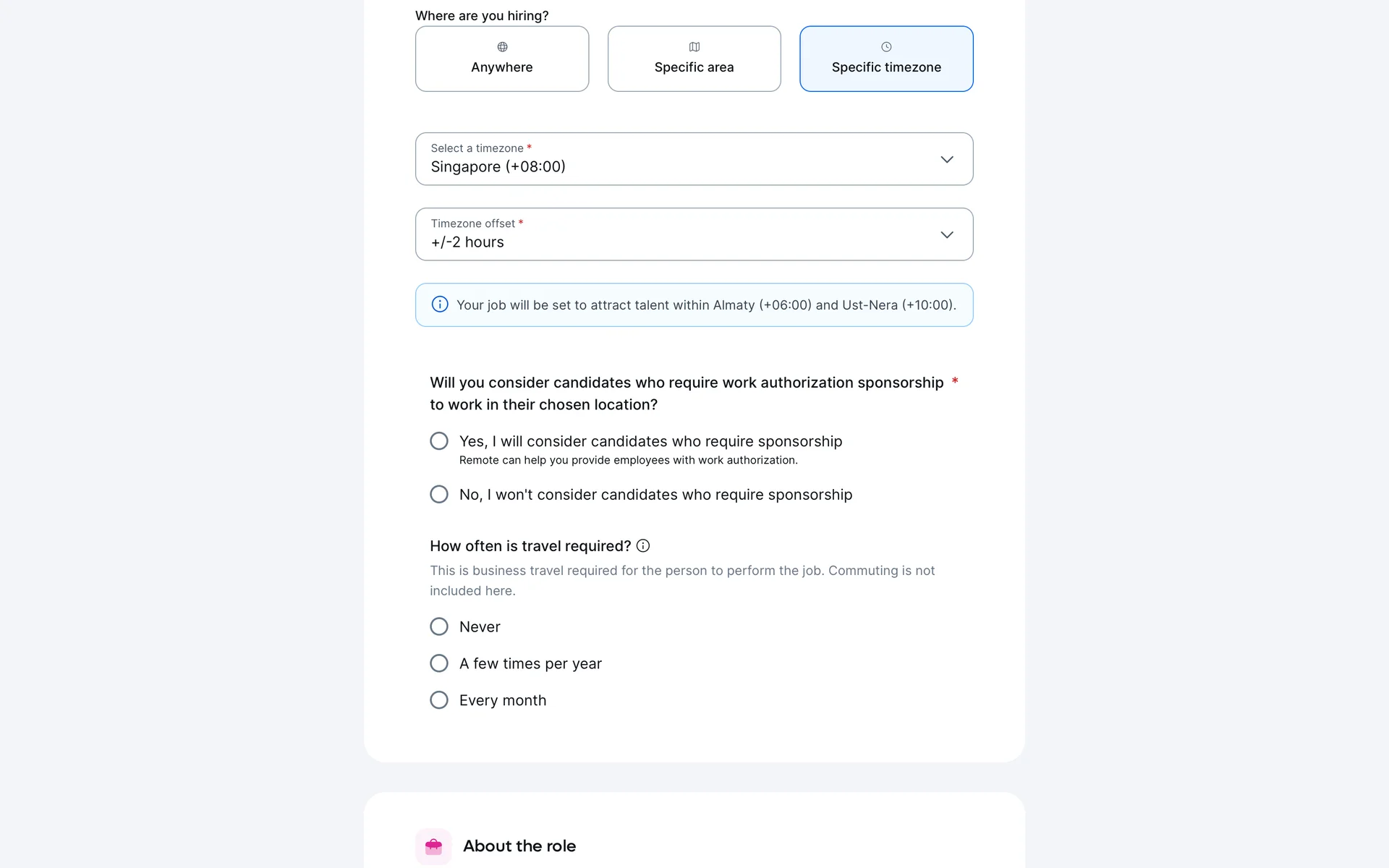Image resolution: width=1389 pixels, height=868 pixels.
Task: Click the globe icon on Anywhere card
Action: (x=502, y=47)
